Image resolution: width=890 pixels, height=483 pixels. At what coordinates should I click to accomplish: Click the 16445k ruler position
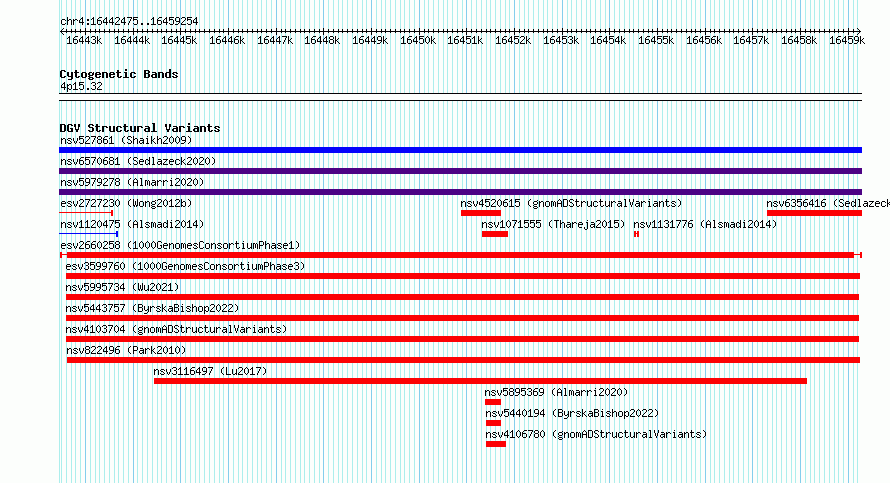coord(179,40)
